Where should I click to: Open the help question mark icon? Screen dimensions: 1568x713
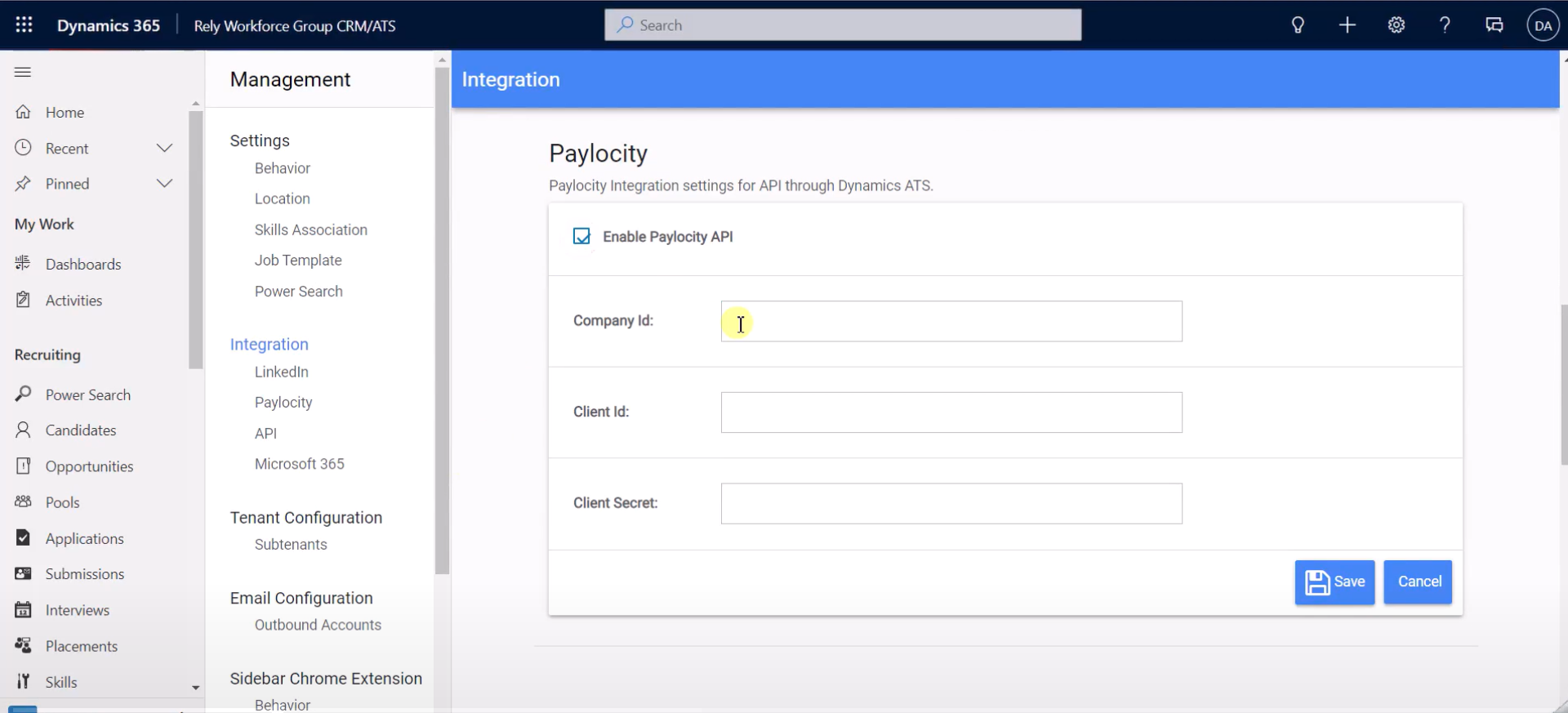pos(1445,25)
